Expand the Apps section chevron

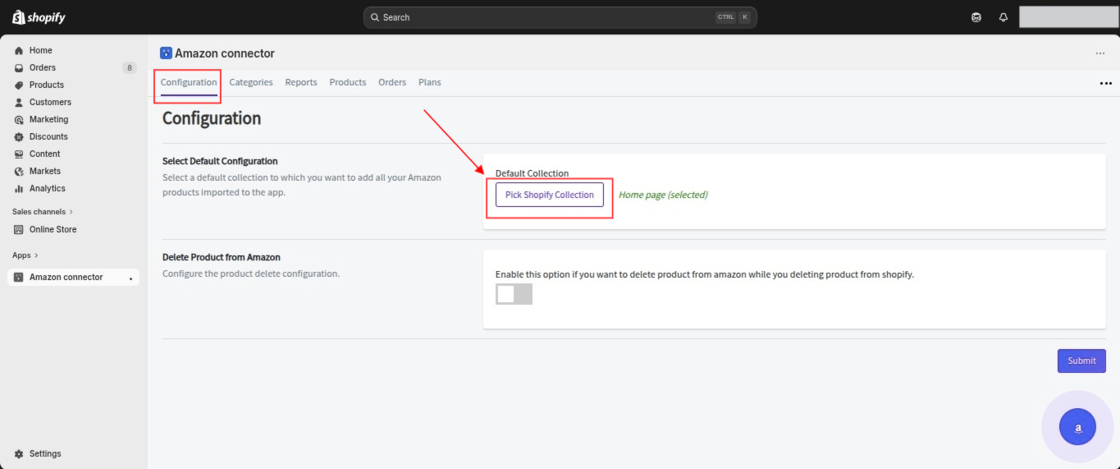(x=36, y=255)
